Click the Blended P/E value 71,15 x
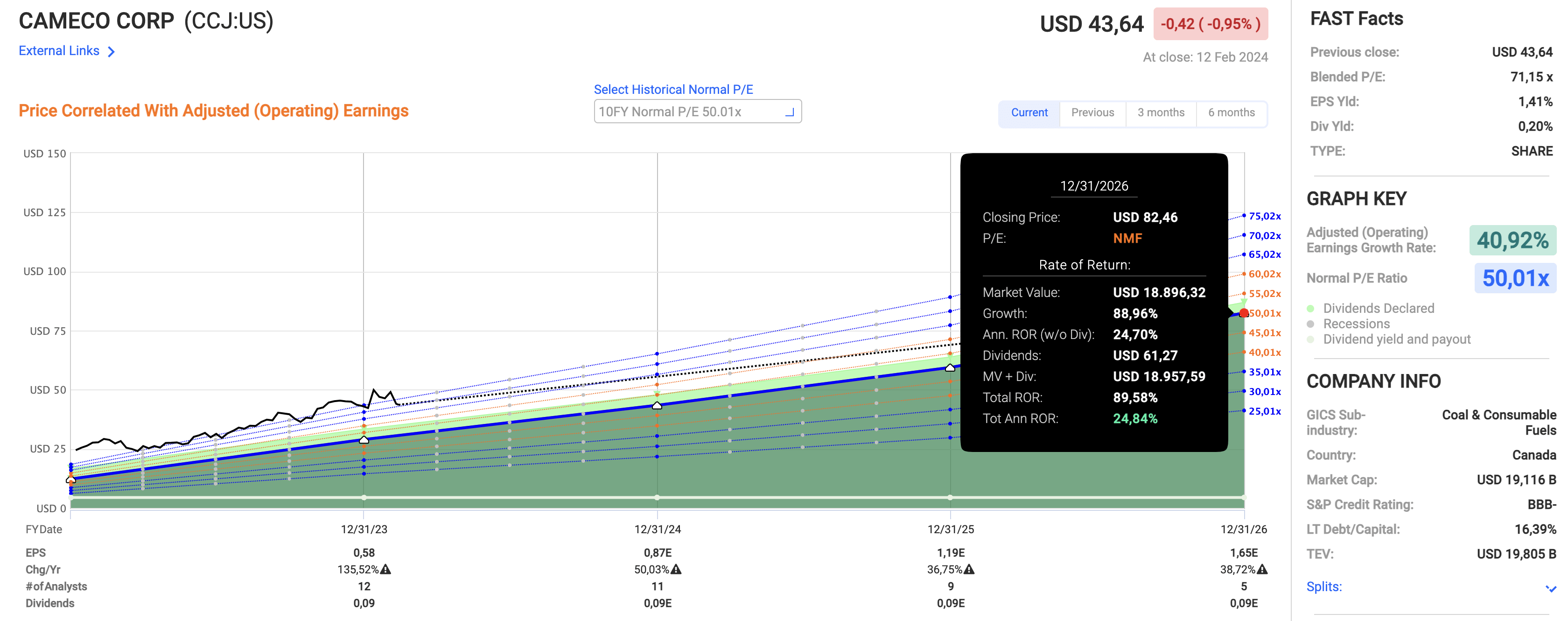The image size is (1568, 621). (x=1531, y=78)
